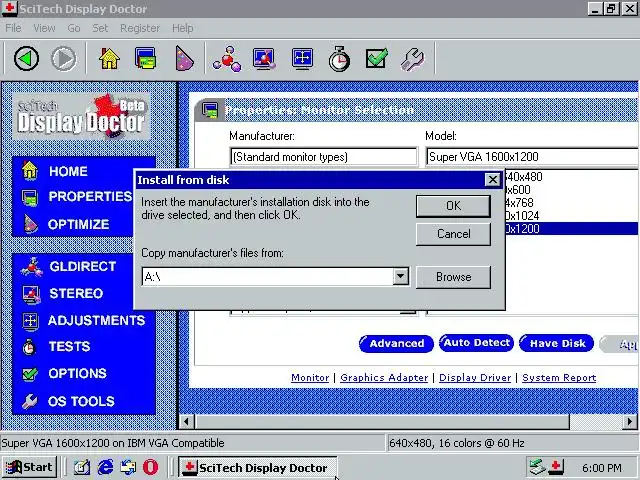Open Optimize via the wizard-hat toolbar icon

(184, 59)
